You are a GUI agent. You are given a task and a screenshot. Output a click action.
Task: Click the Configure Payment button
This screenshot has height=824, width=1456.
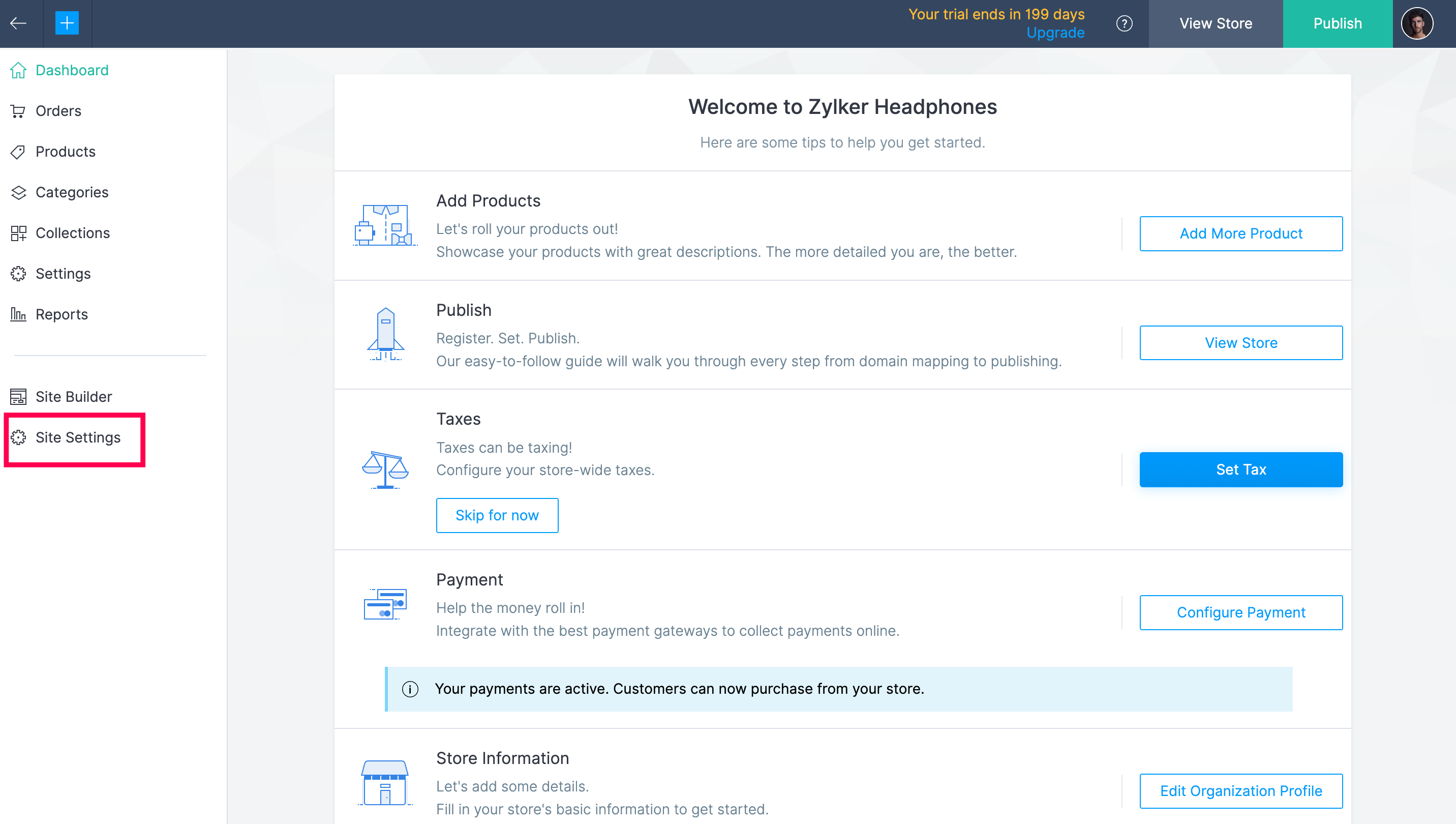[x=1240, y=612]
